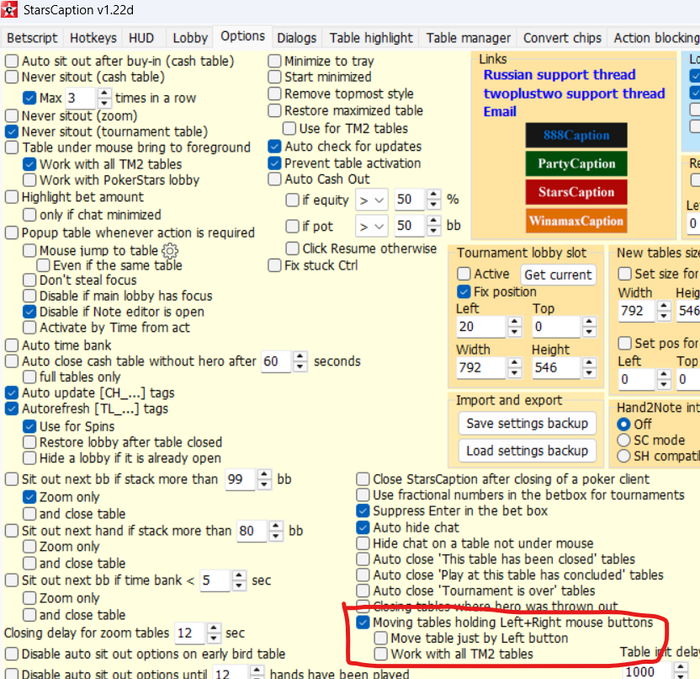Click Sit out next hand stack value field
The width and height of the screenshot is (700, 679).
tap(252, 531)
